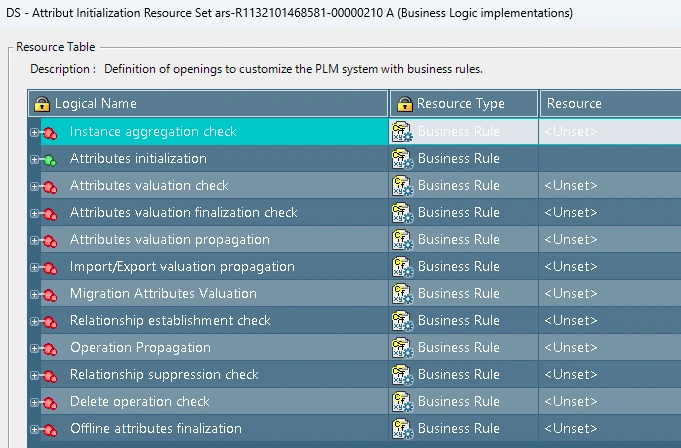Expand the Instance aggregation check node

click(x=34, y=132)
